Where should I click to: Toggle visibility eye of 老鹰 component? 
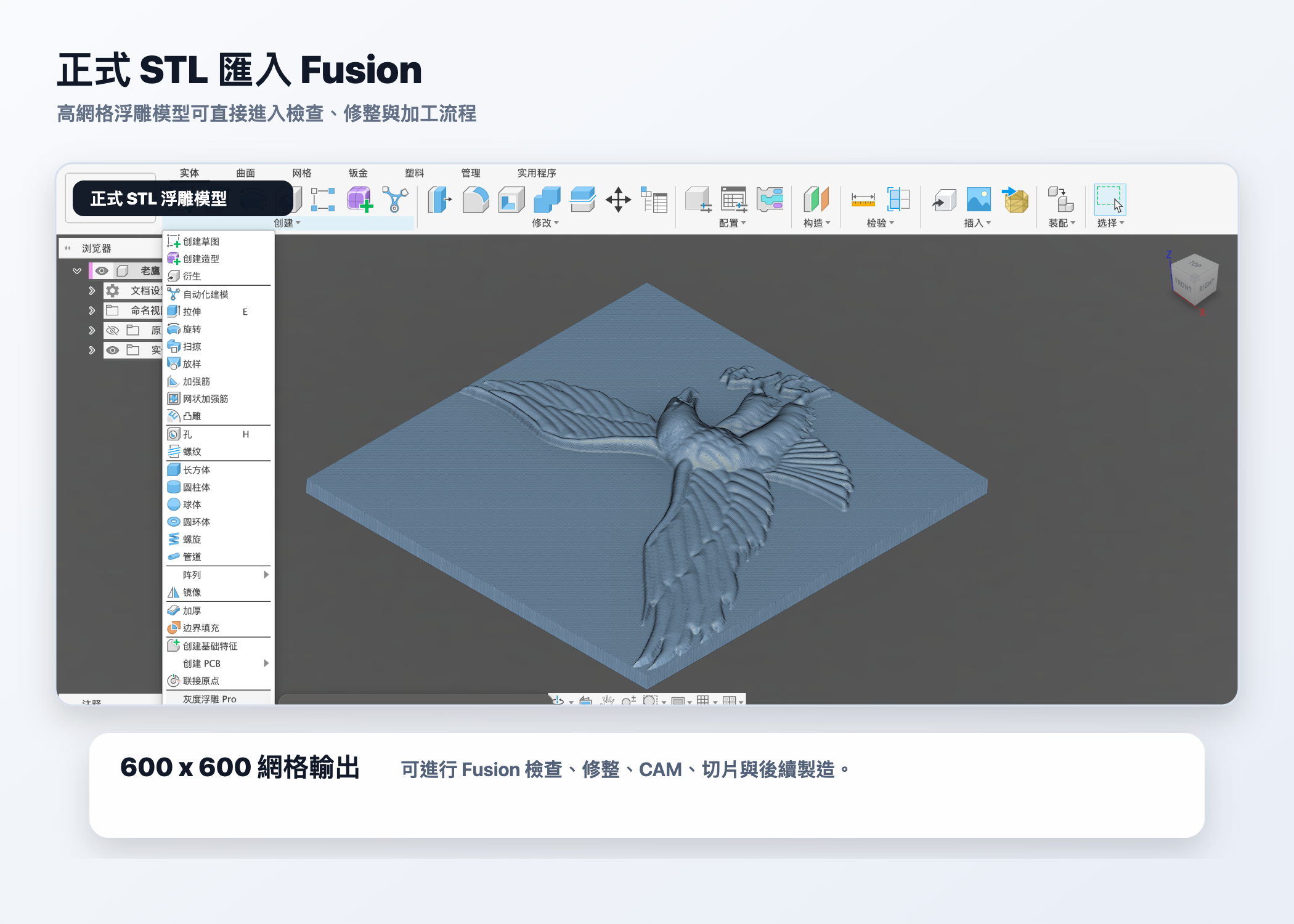[102, 270]
